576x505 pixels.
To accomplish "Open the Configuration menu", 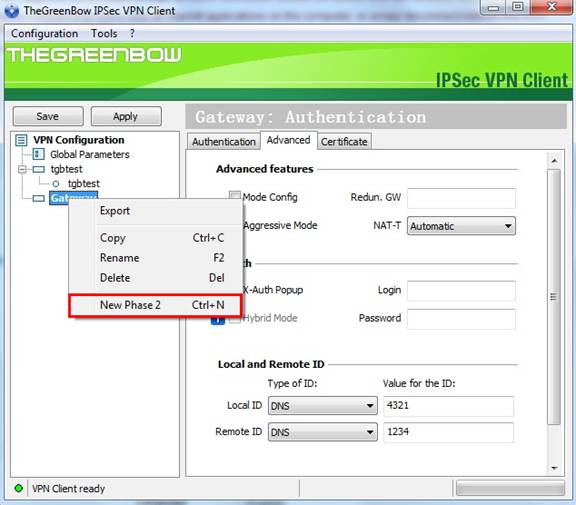I will 44,33.
